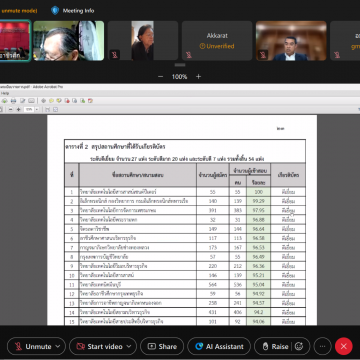Select the grey-haired man with glasses tile
The image size is (360, 360).
coord(69,41)
